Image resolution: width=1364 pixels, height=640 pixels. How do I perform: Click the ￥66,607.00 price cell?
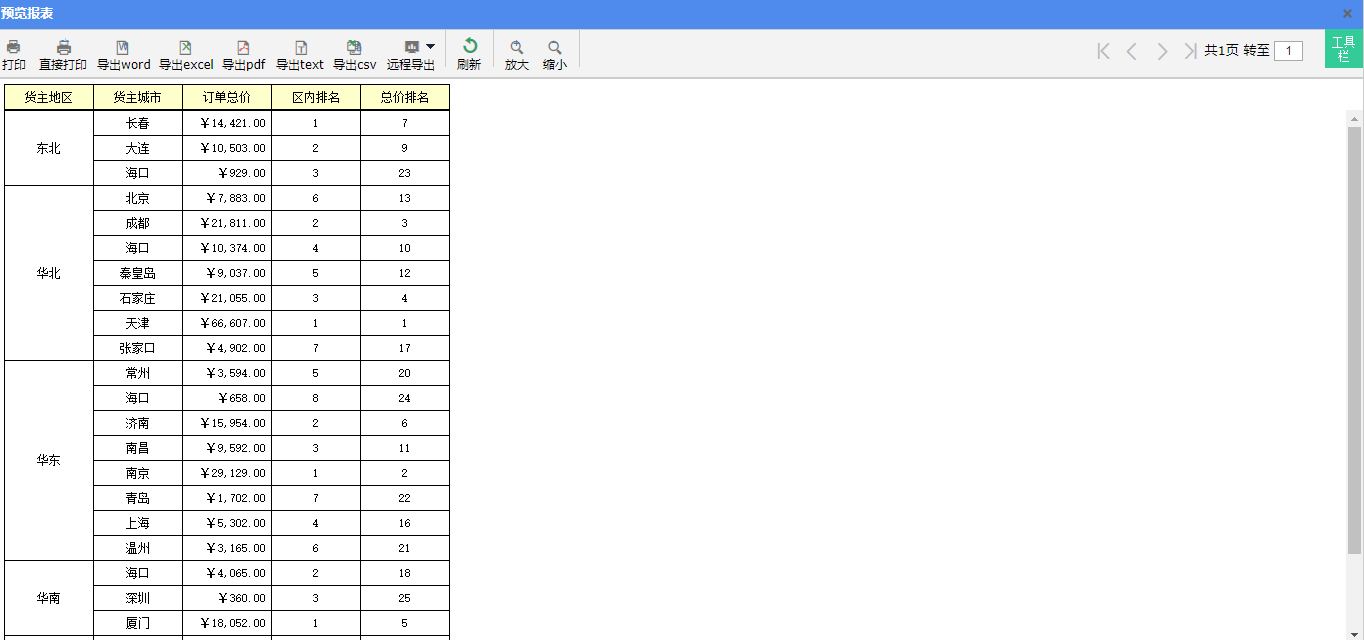(227, 323)
